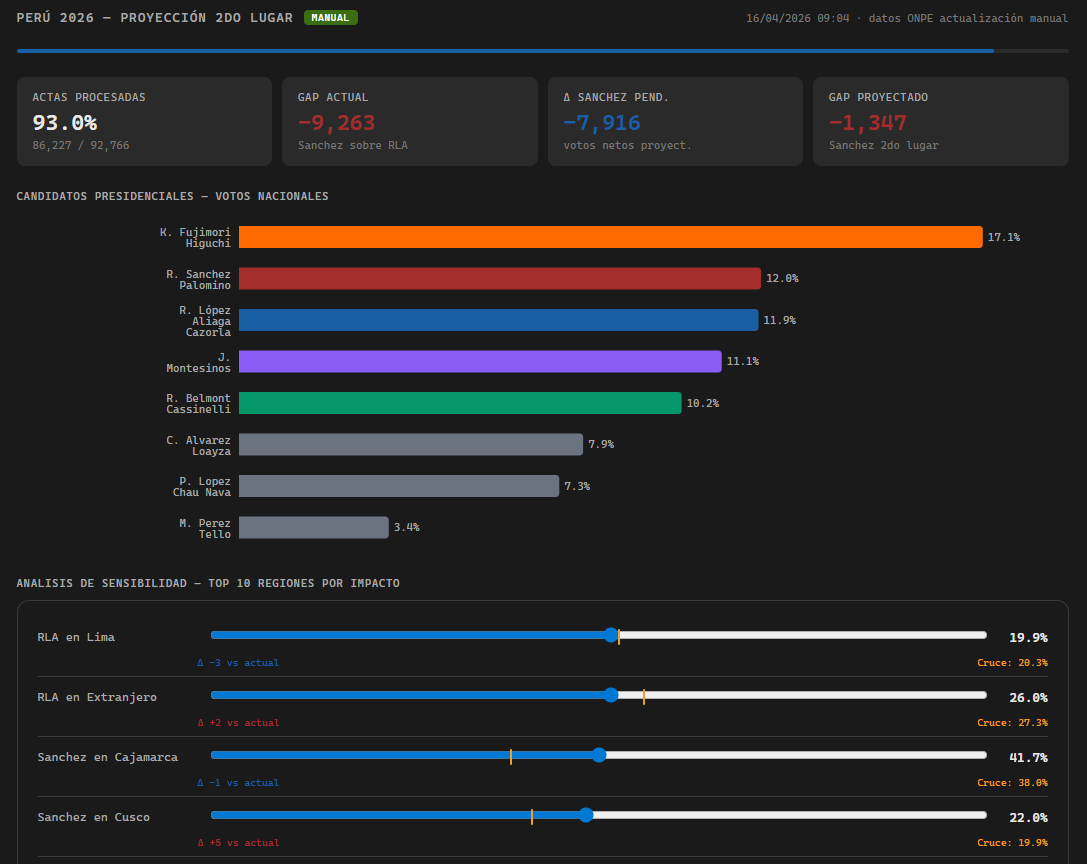Click orange Cruce marker on RLA Extranjero slider
The image size is (1087, 864).
[644, 697]
